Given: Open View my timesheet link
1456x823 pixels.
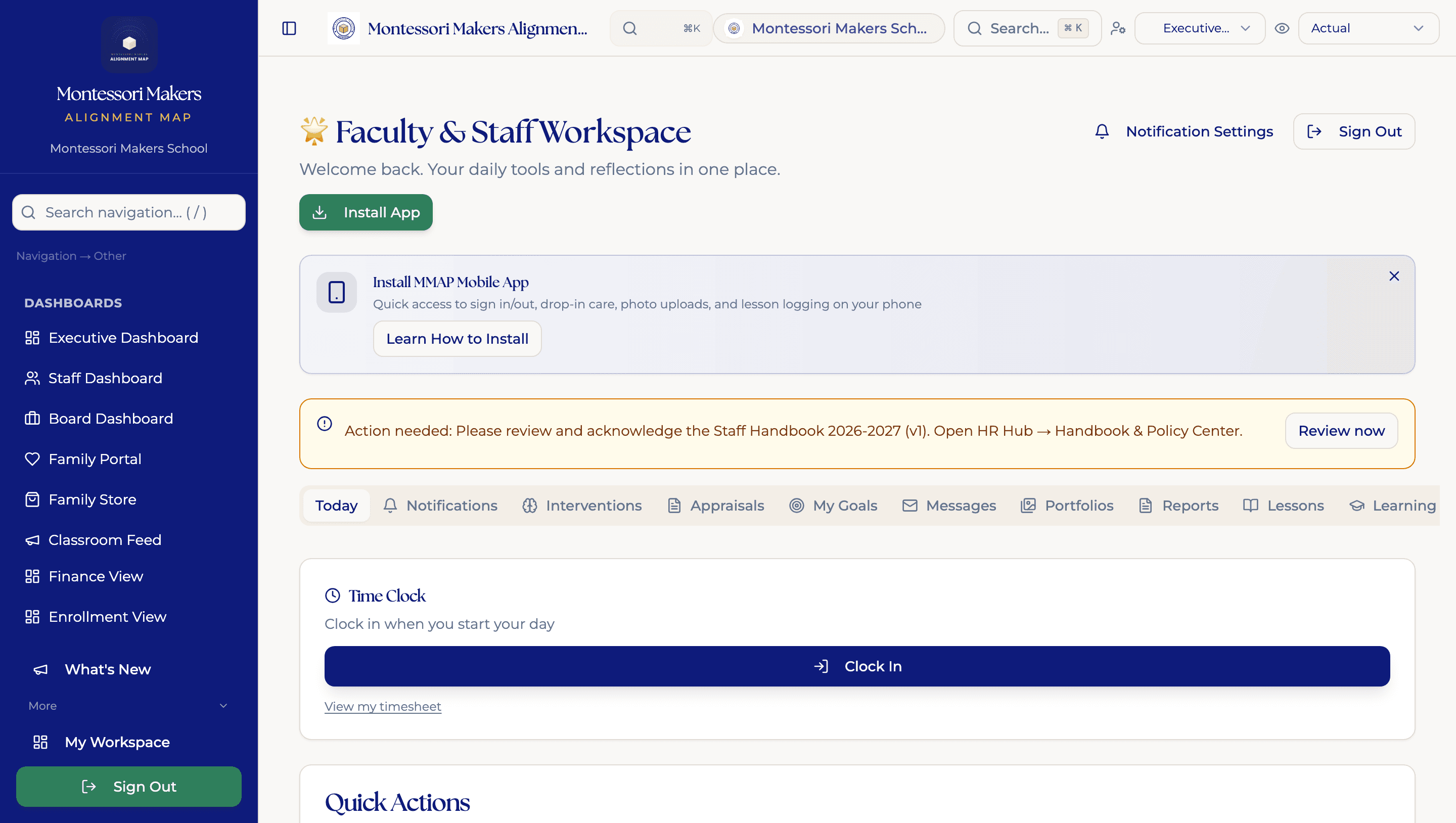Looking at the screenshot, I should 383,707.
